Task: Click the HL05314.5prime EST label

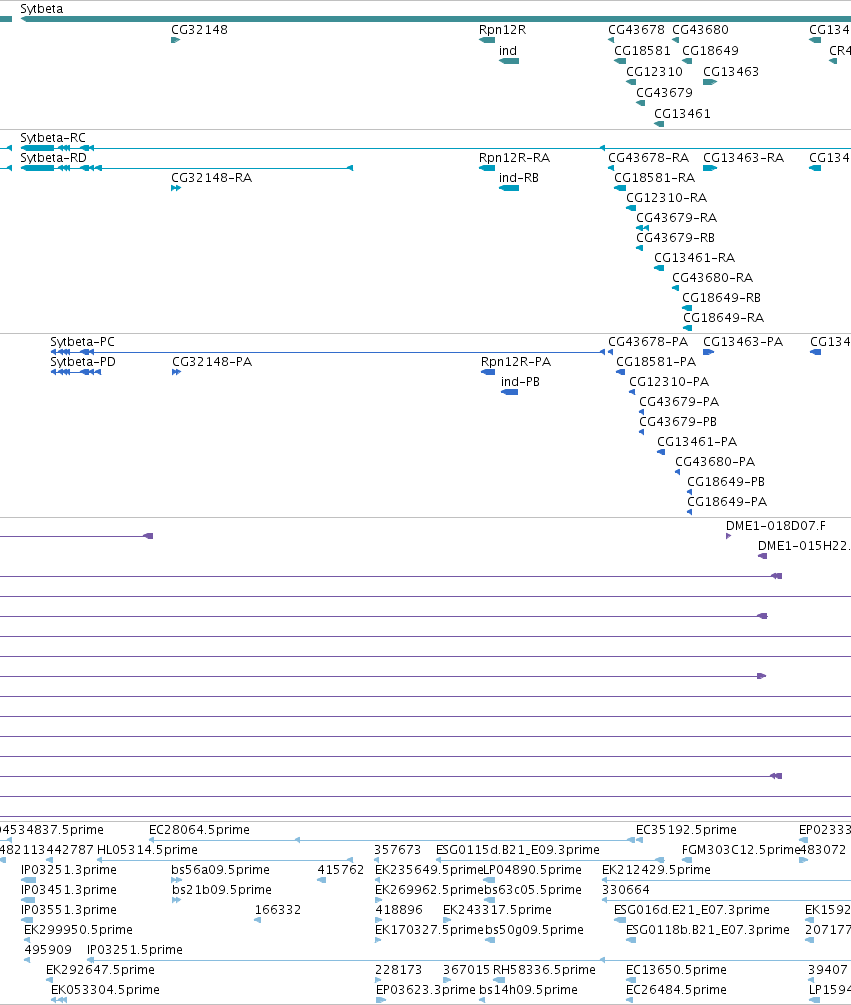Action: tap(147, 850)
